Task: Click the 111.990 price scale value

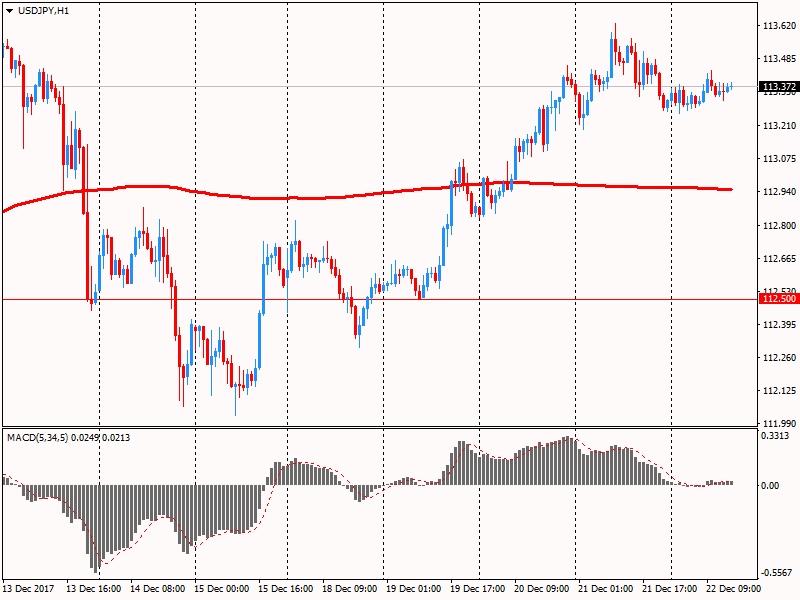Action: pyautogui.click(x=779, y=423)
